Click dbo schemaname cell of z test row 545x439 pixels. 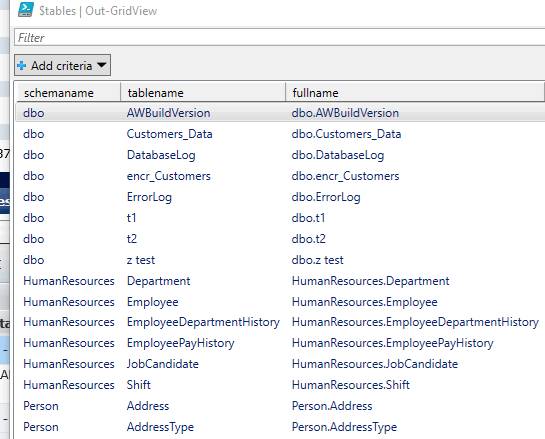click(x=34, y=260)
